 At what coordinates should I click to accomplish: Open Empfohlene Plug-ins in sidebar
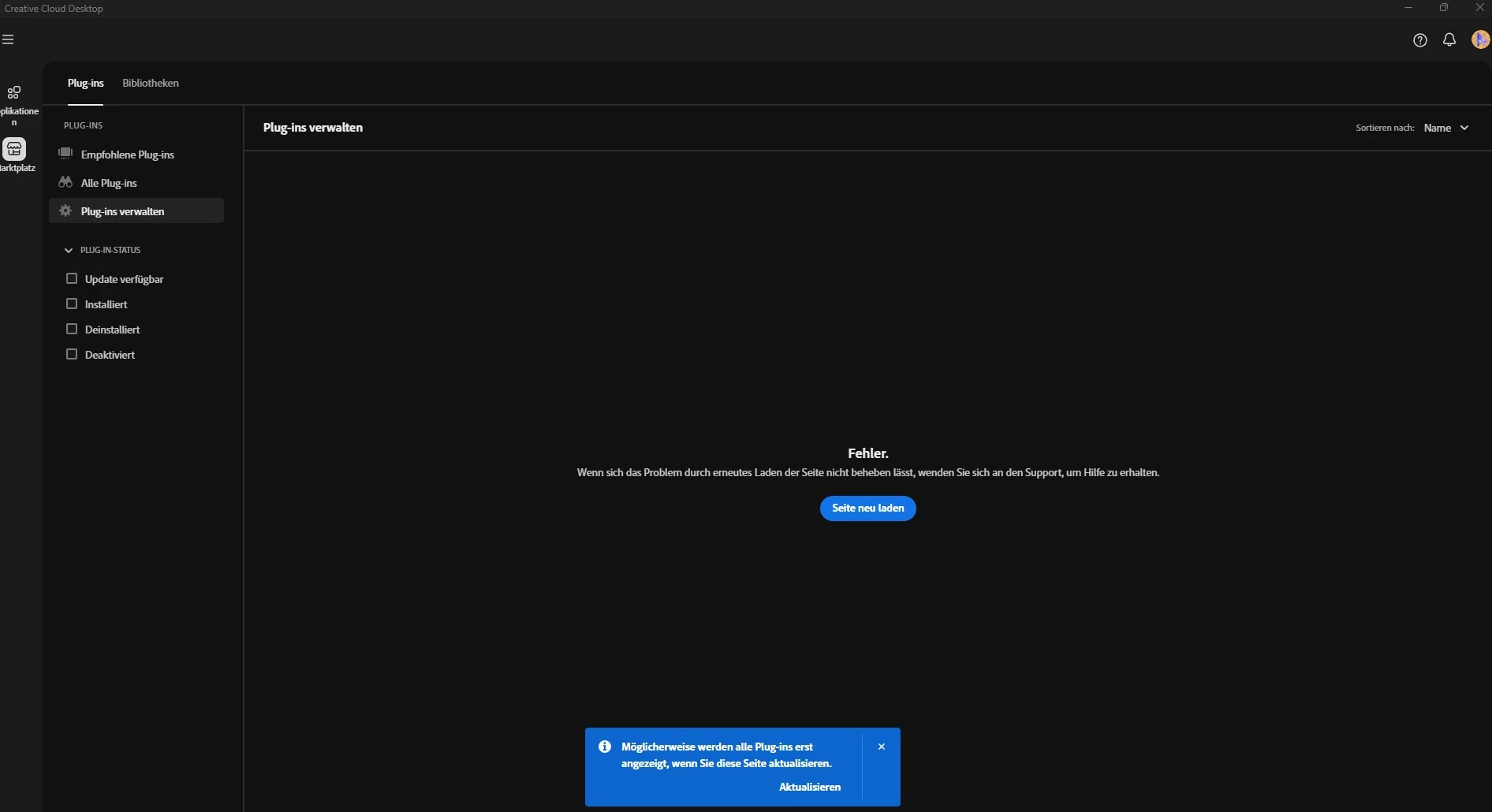[x=136, y=155]
